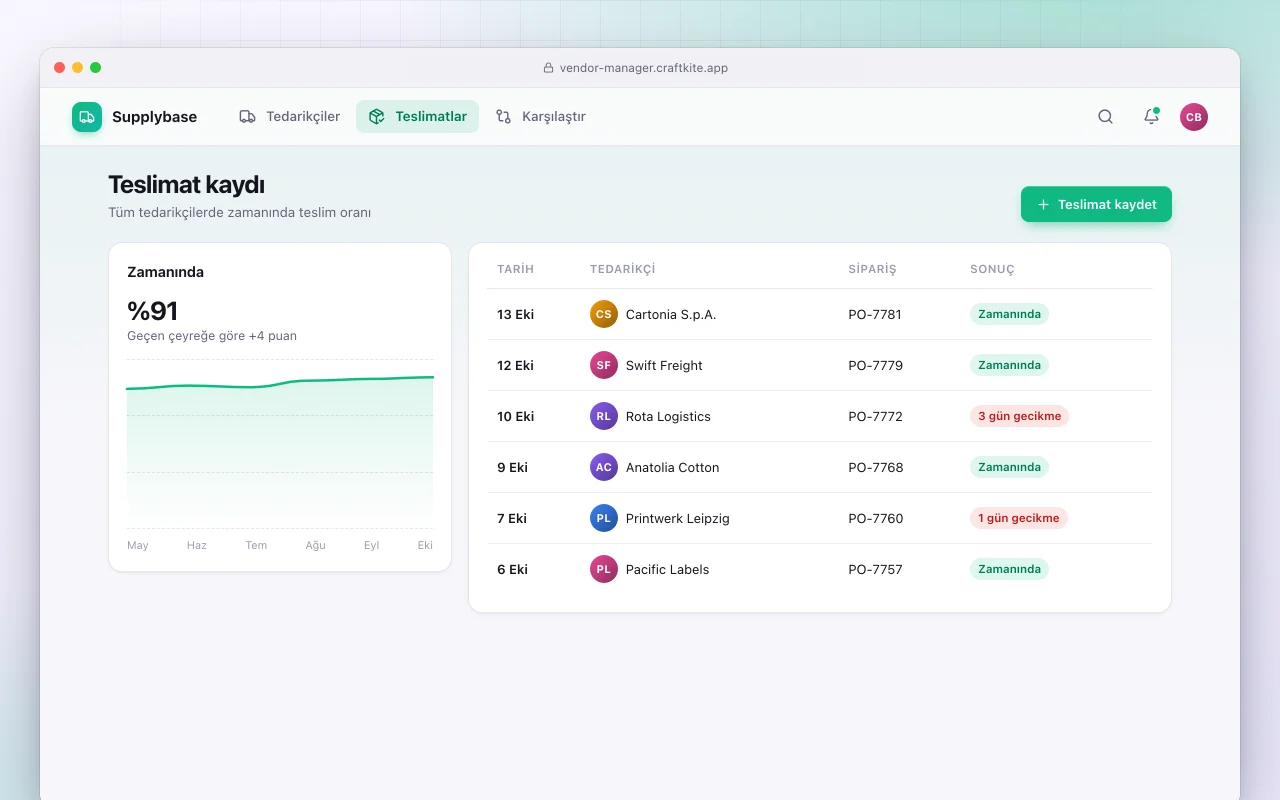
Task: Click the Supplybase truck logo icon
Action: click(87, 117)
